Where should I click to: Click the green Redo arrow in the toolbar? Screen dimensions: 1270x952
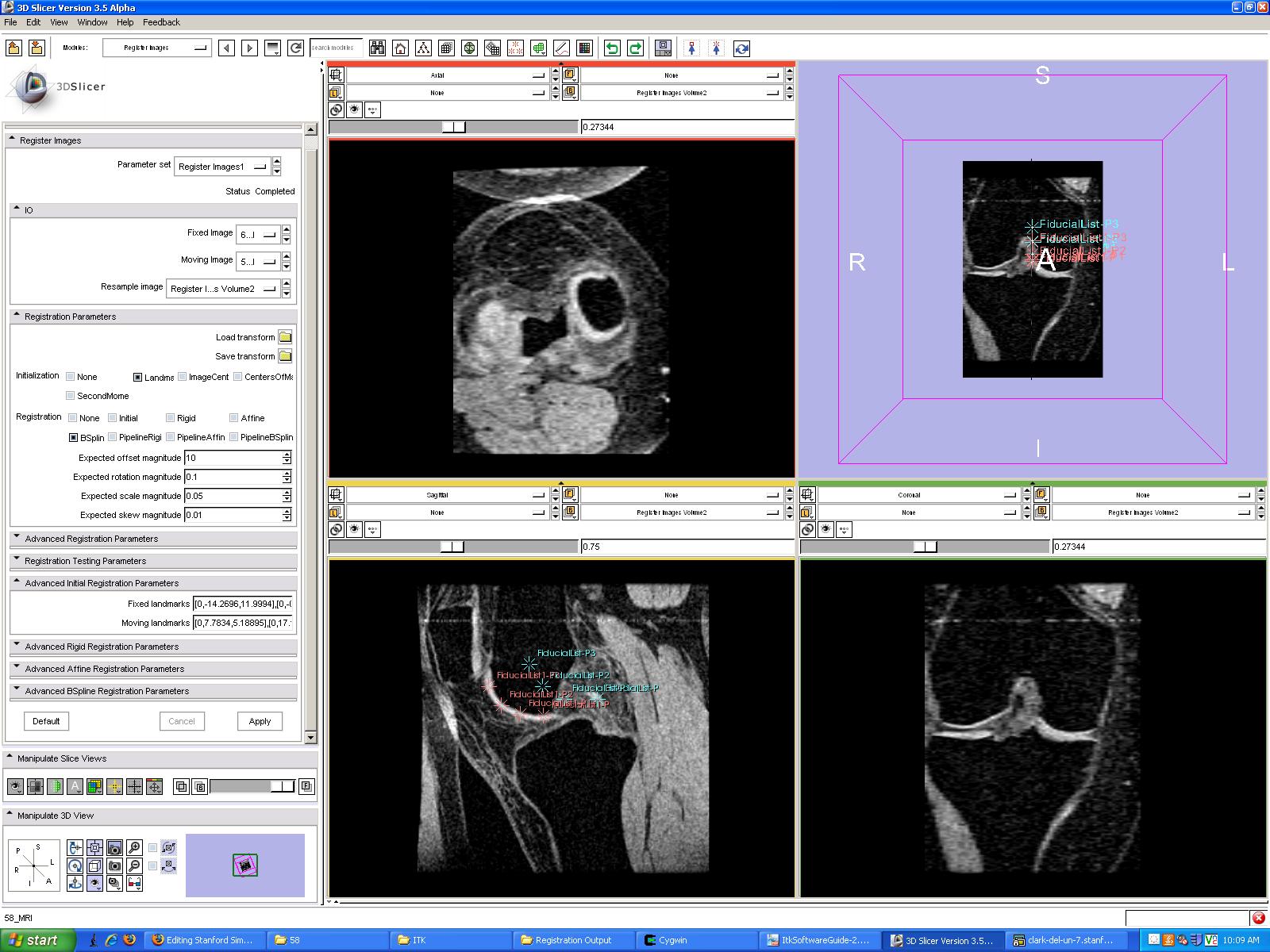pyautogui.click(x=635, y=48)
